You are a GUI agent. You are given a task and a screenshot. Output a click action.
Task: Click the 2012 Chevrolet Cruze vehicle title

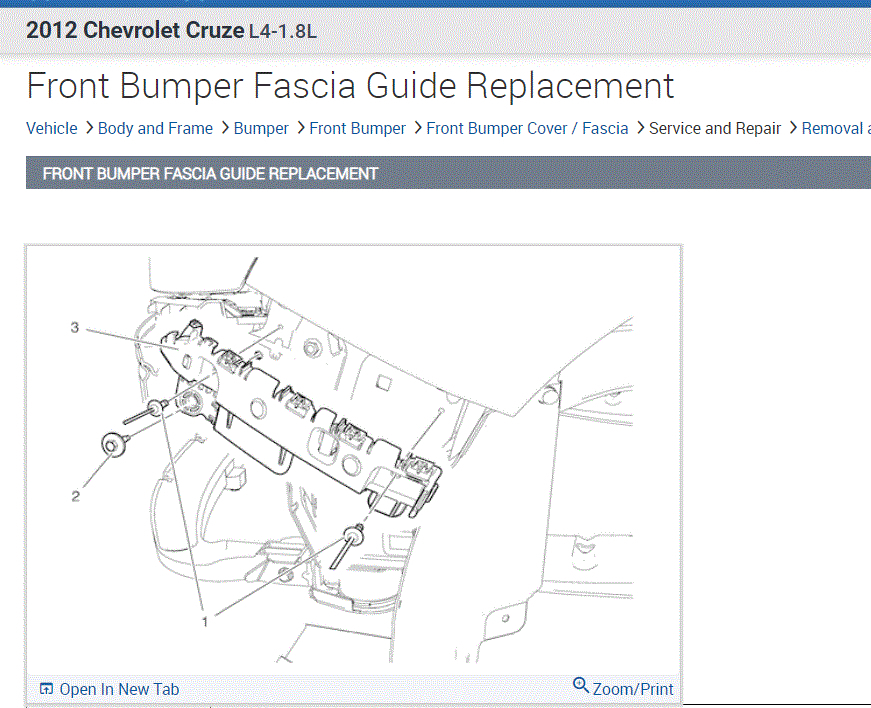pyautogui.click(x=135, y=30)
